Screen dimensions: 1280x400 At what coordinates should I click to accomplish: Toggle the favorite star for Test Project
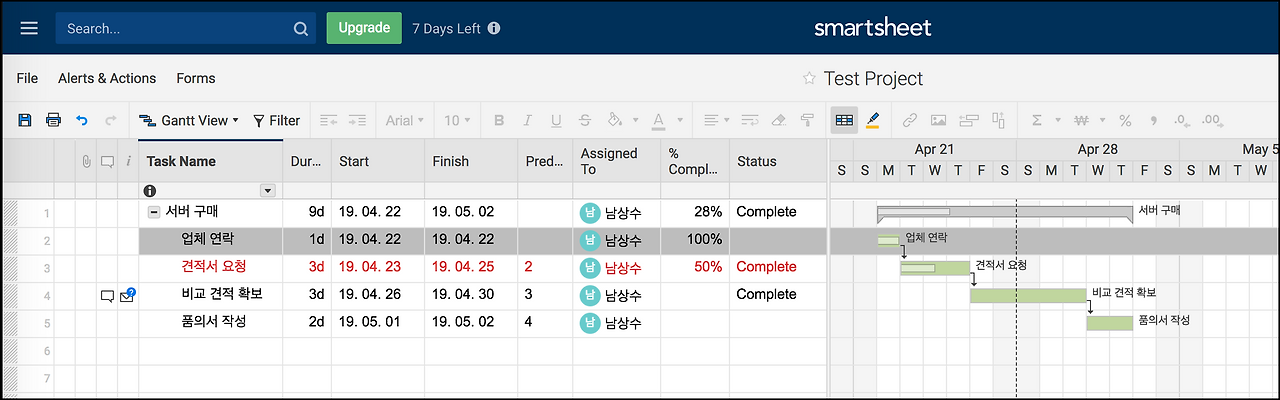click(809, 79)
